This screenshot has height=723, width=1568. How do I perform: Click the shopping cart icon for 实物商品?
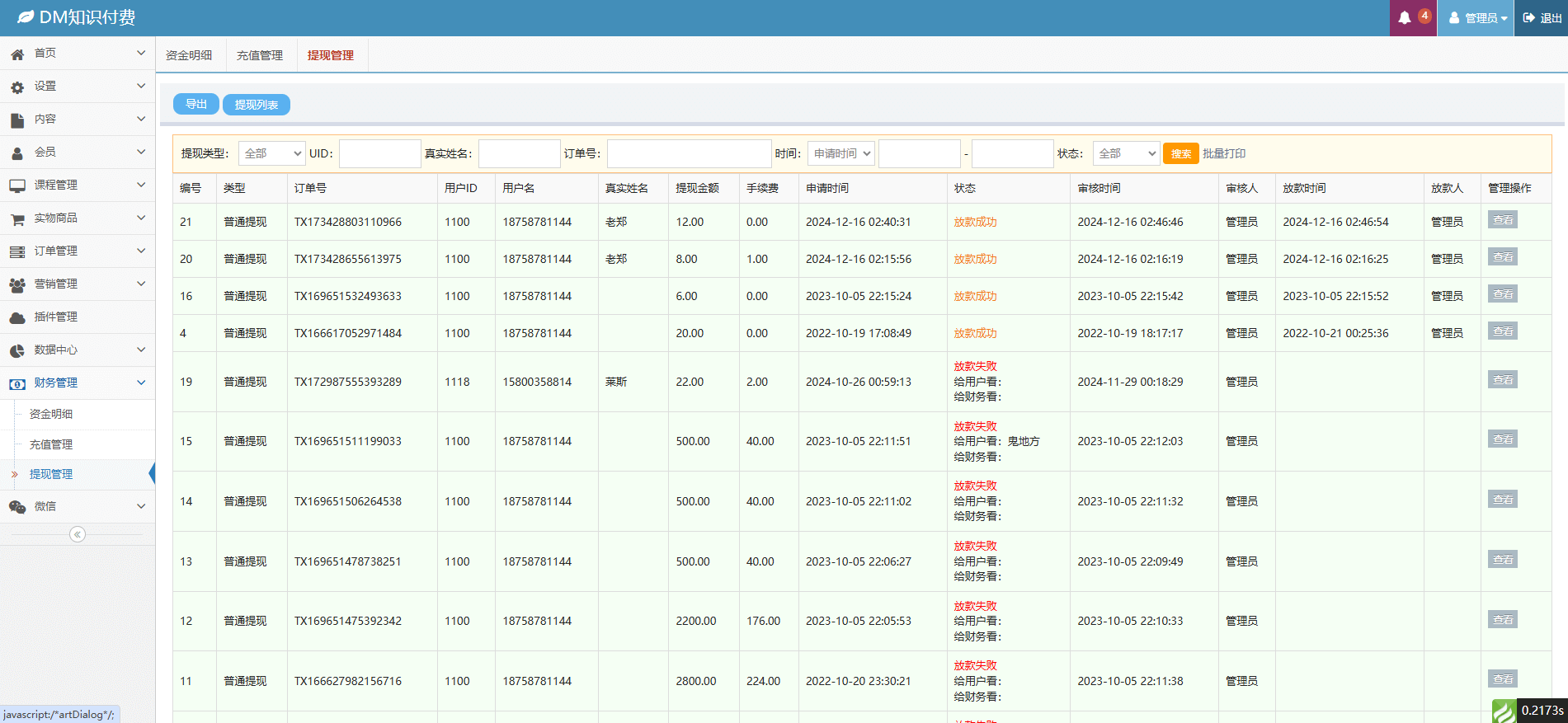click(x=17, y=218)
